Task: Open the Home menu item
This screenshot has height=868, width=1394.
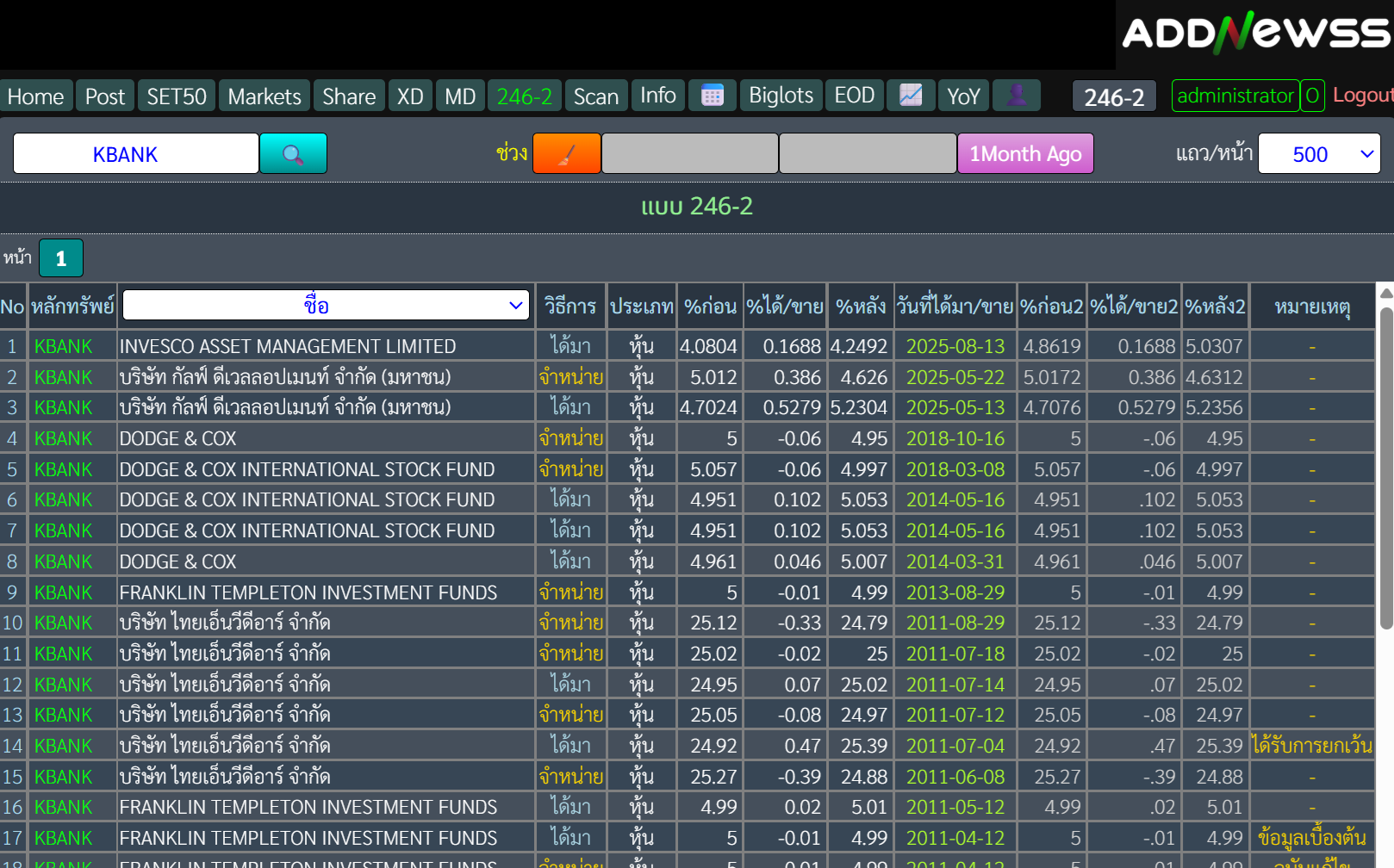Action: (35, 96)
